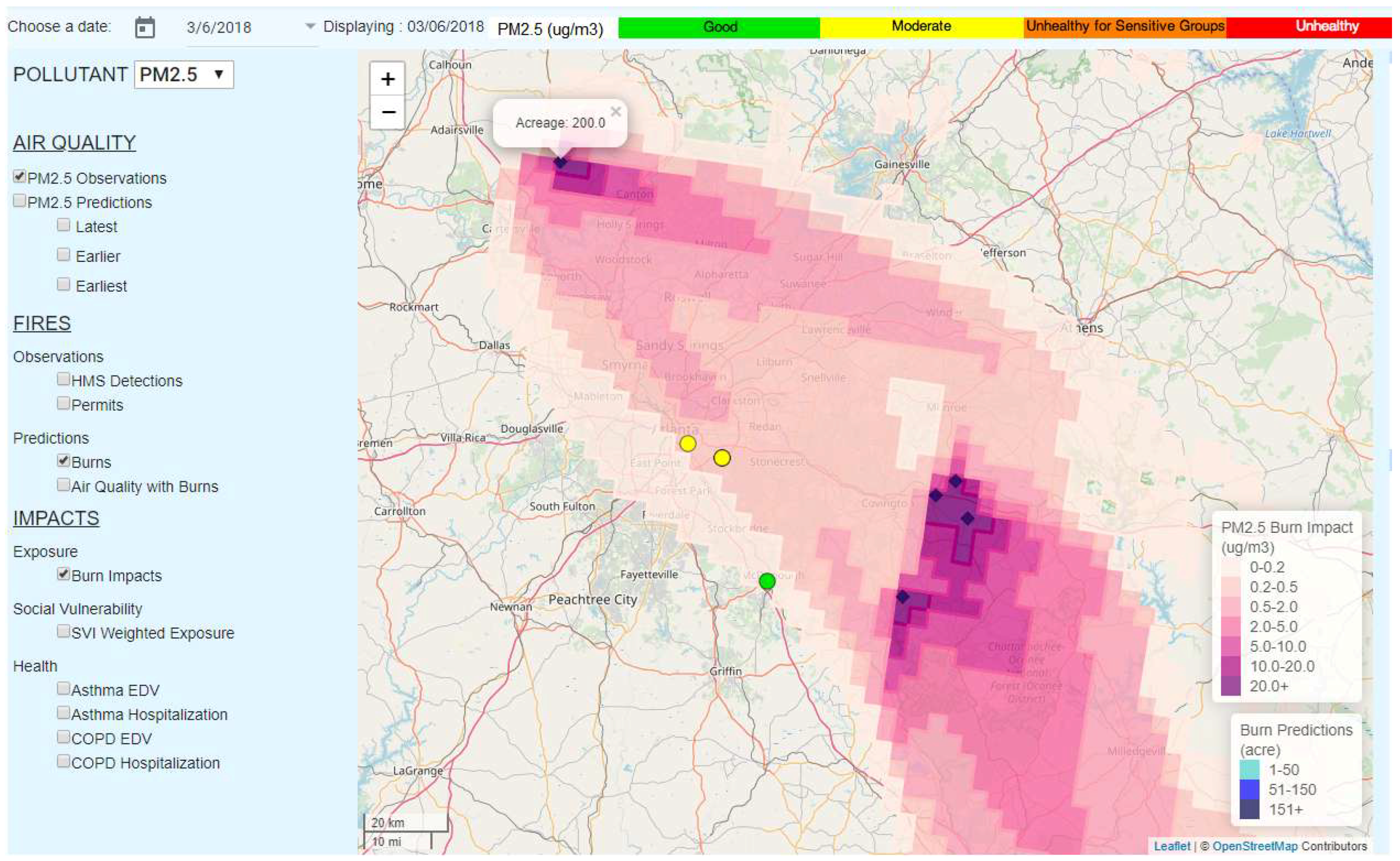Zoom in on the map
Image resolution: width=1400 pixels, height=861 pixels.
click(389, 79)
